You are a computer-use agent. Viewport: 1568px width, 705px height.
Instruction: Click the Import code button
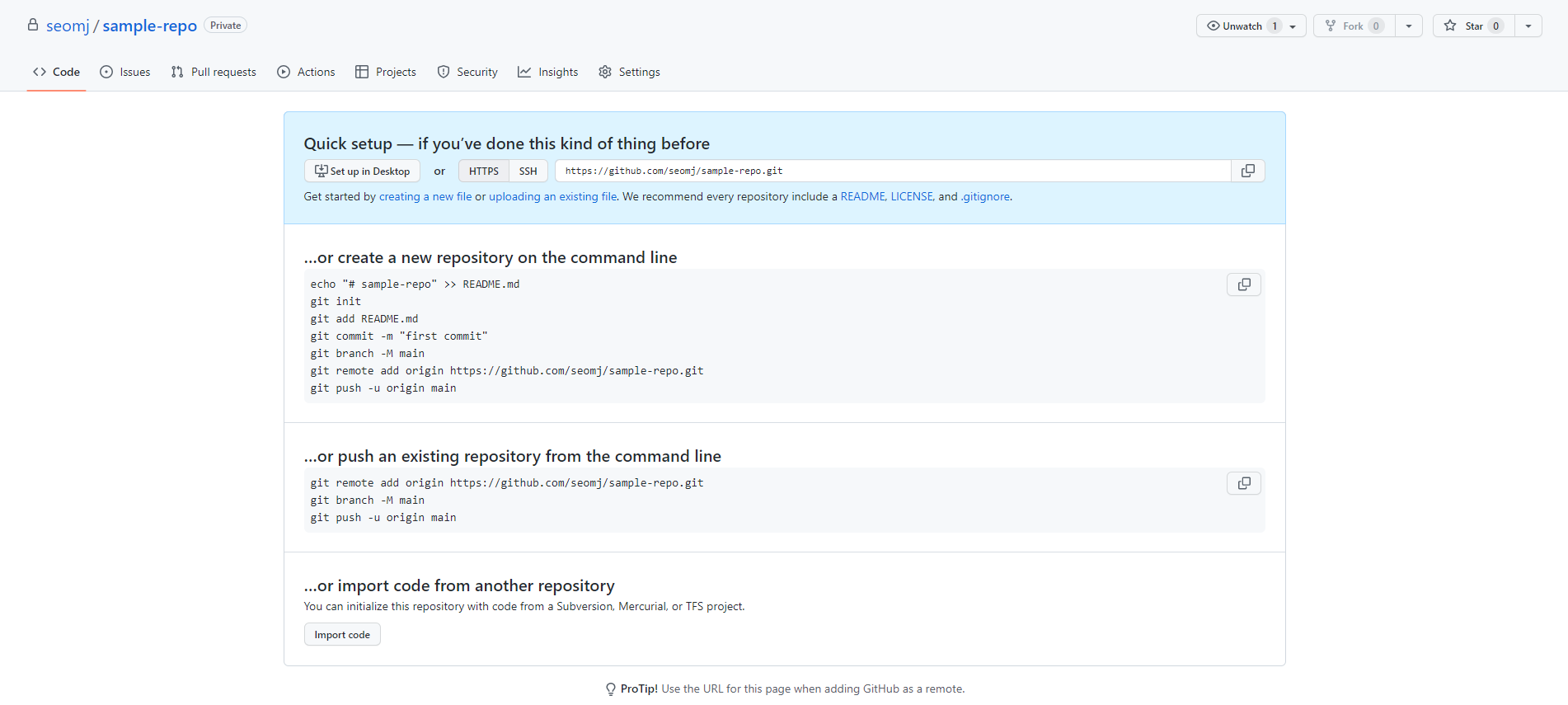pos(342,635)
